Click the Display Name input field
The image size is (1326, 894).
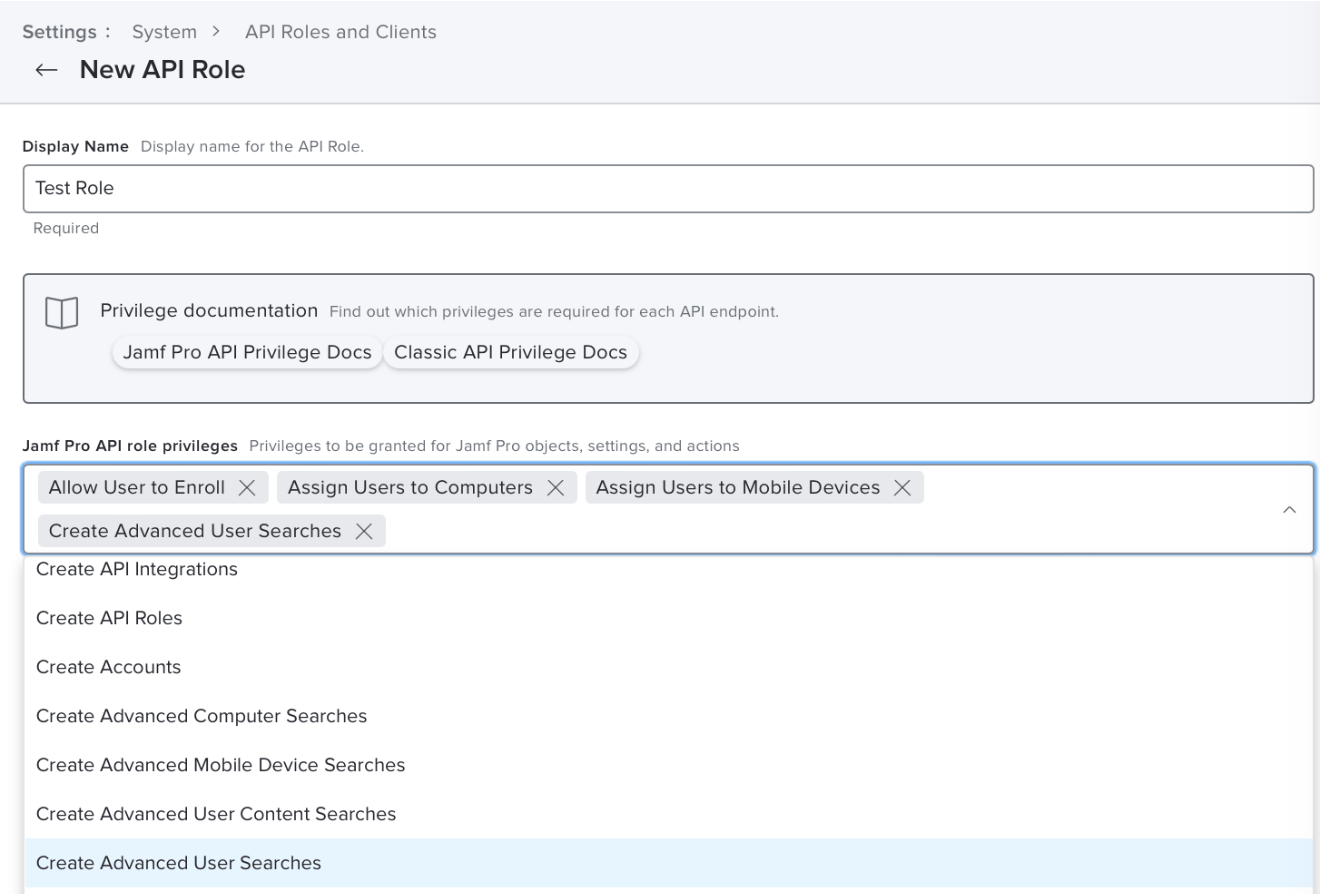pos(668,188)
